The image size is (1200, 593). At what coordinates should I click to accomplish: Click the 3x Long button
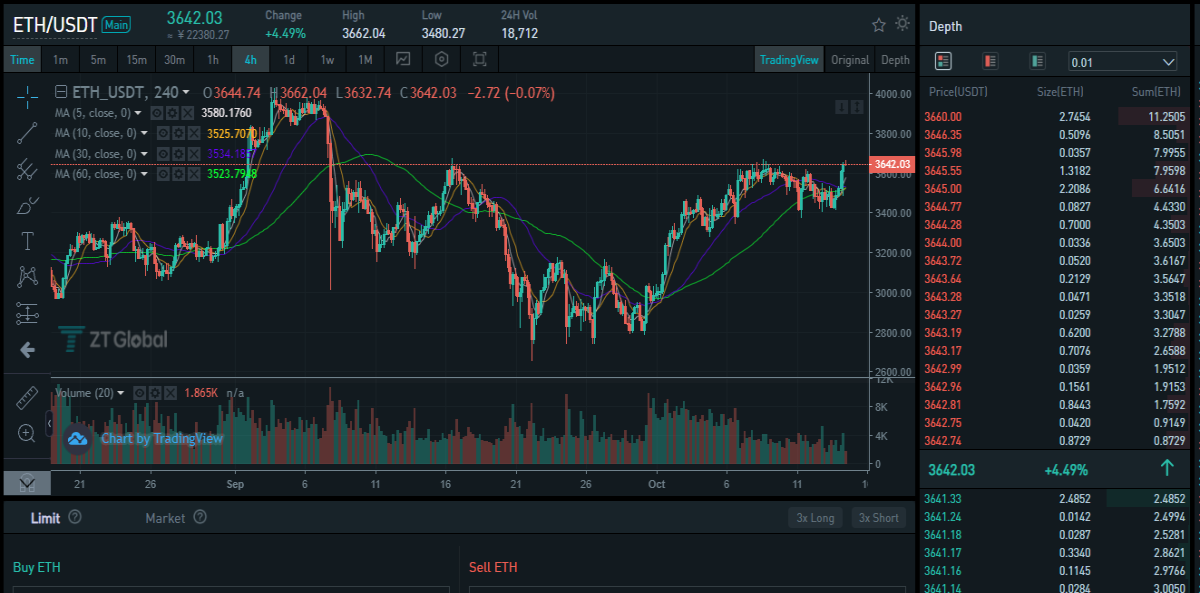coord(816,518)
